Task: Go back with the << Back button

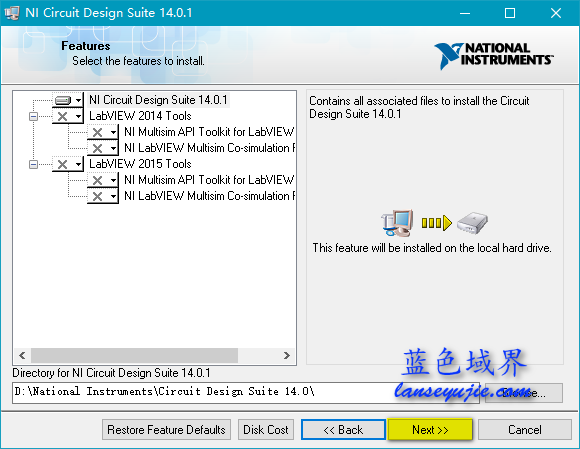Action: (x=343, y=430)
